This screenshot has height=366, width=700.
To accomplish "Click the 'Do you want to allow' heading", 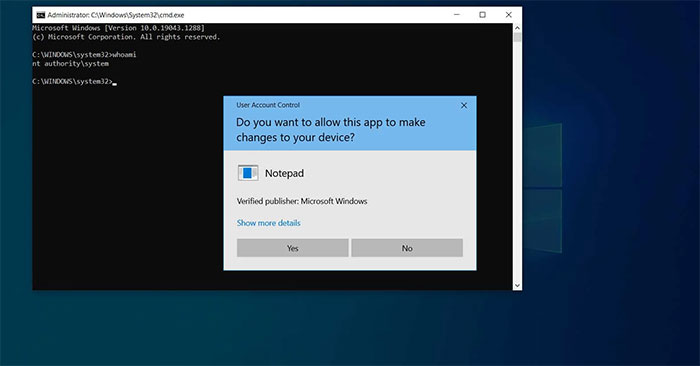I will [x=330, y=129].
